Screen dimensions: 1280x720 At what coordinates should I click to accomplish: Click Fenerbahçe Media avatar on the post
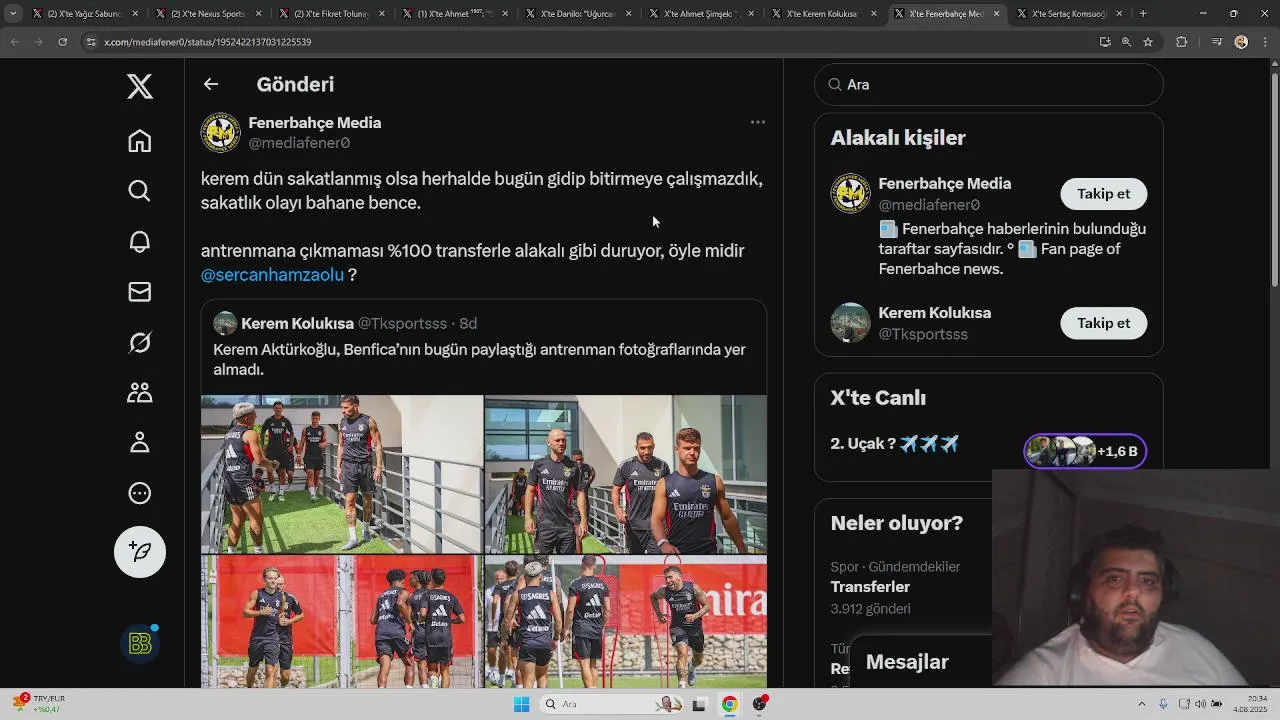pos(220,132)
